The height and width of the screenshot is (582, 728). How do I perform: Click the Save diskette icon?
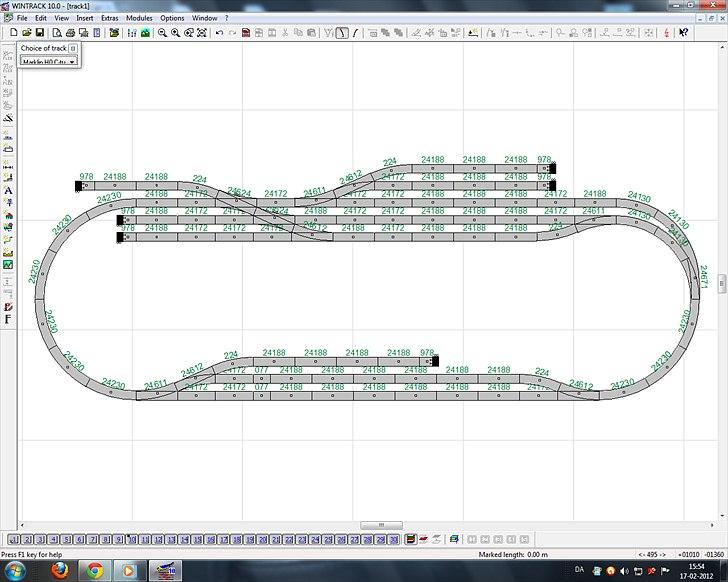tap(39, 33)
